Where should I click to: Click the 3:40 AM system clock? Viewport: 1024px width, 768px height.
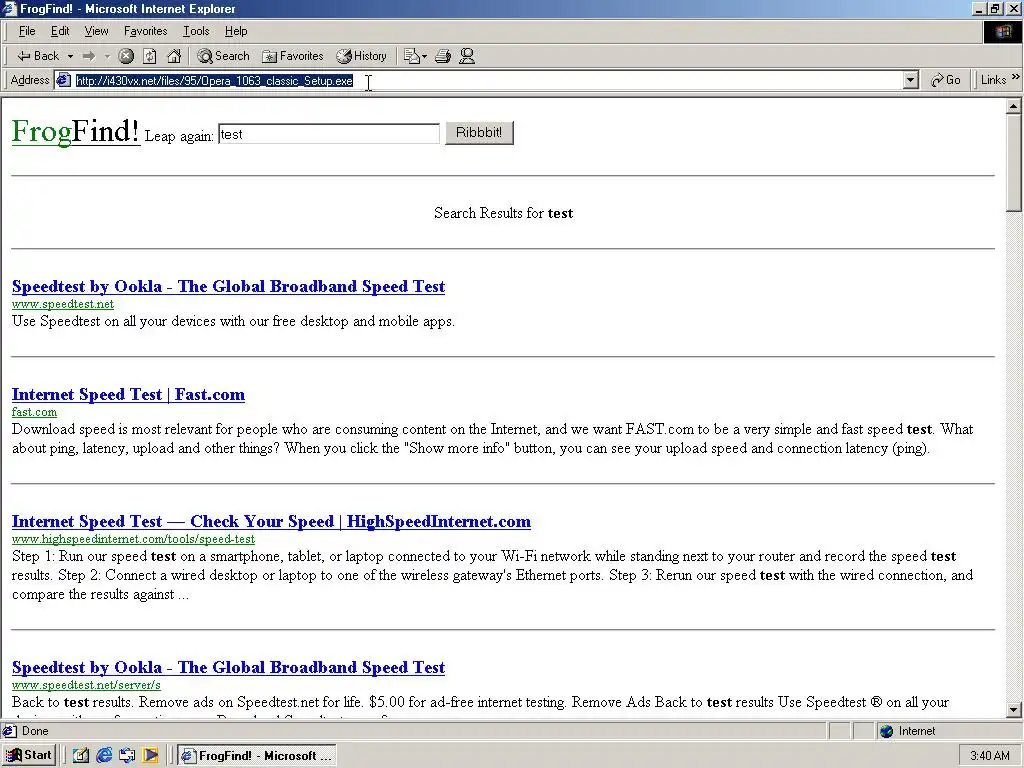(989, 756)
